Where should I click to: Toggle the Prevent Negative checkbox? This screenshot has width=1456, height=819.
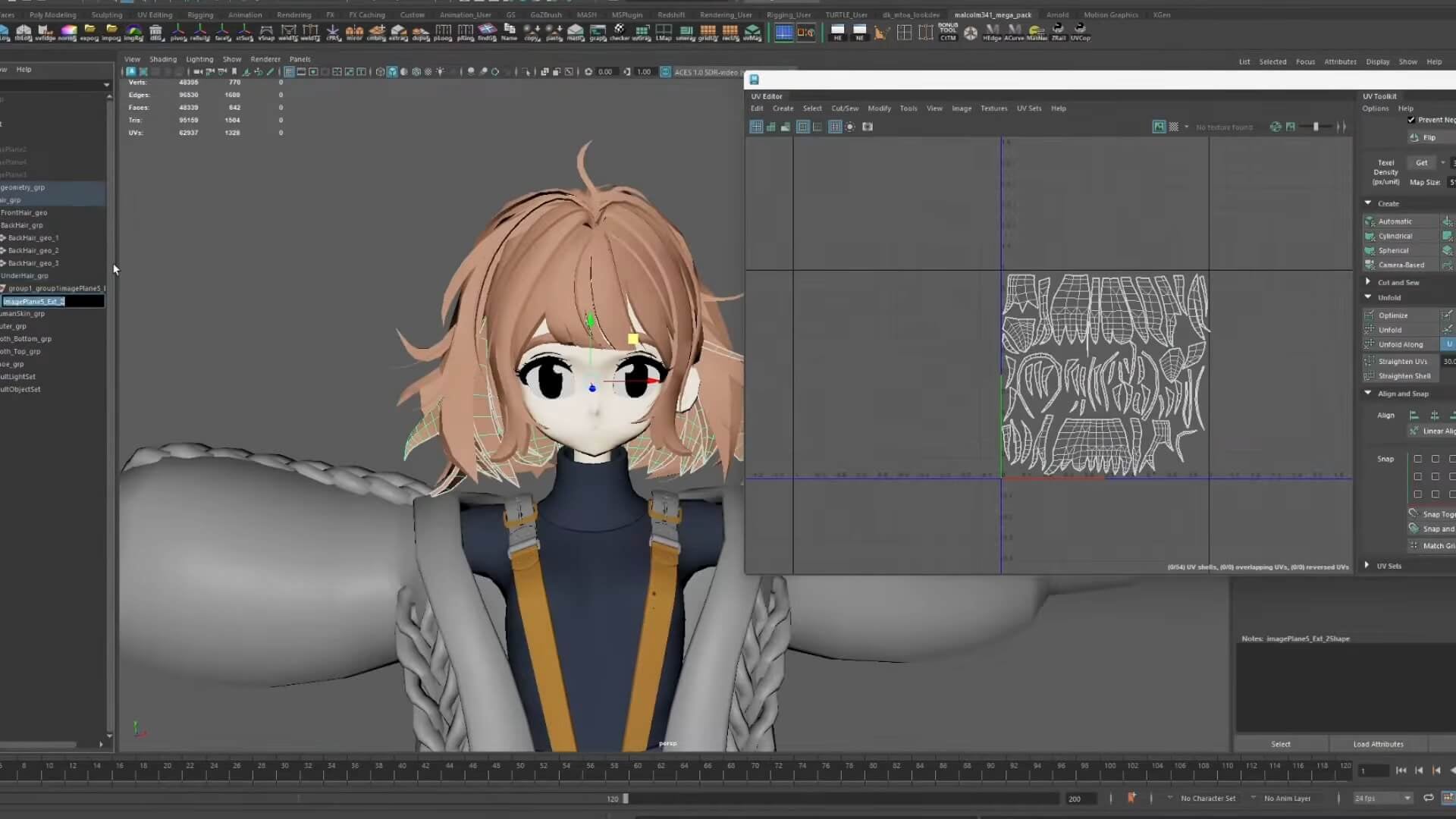tap(1411, 120)
